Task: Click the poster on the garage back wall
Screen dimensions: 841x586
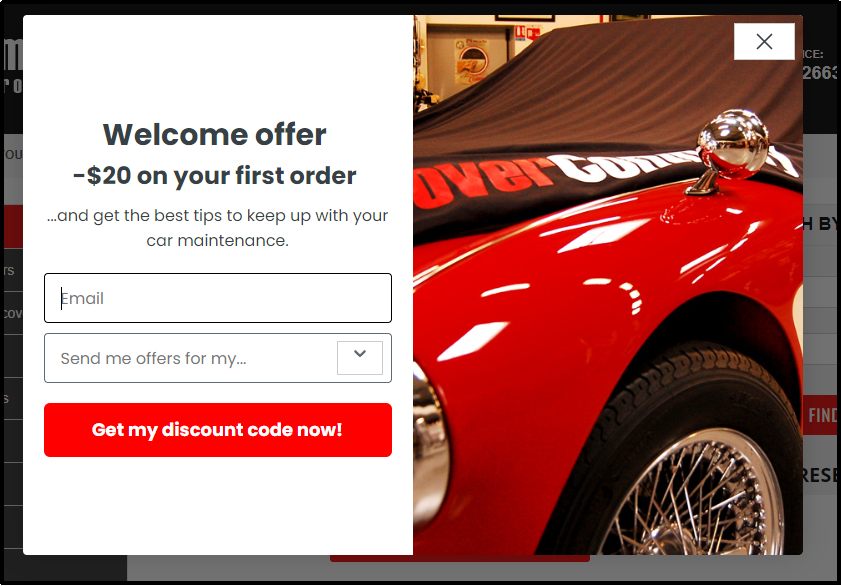Action: [471, 61]
